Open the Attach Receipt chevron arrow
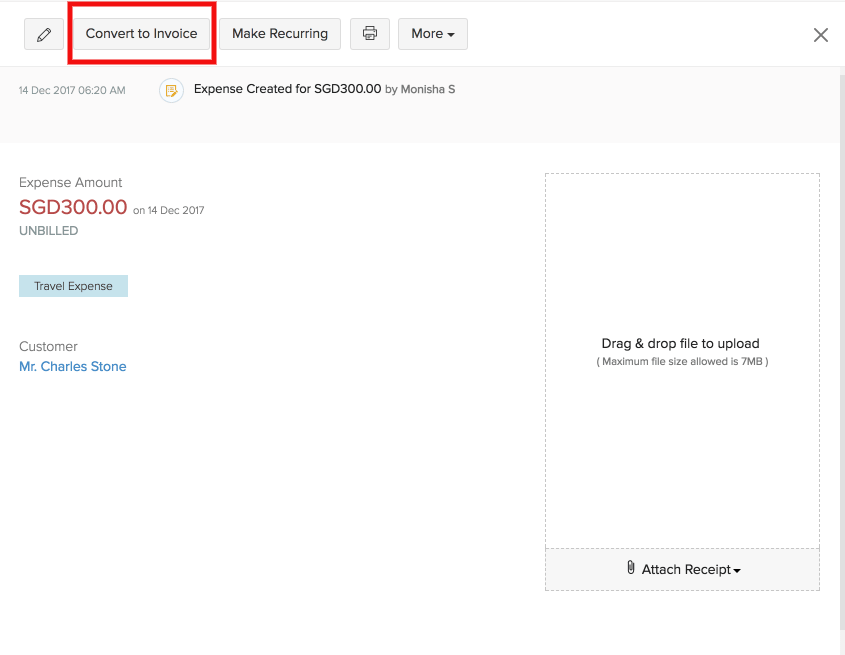The height and width of the screenshot is (655, 845). click(735, 569)
